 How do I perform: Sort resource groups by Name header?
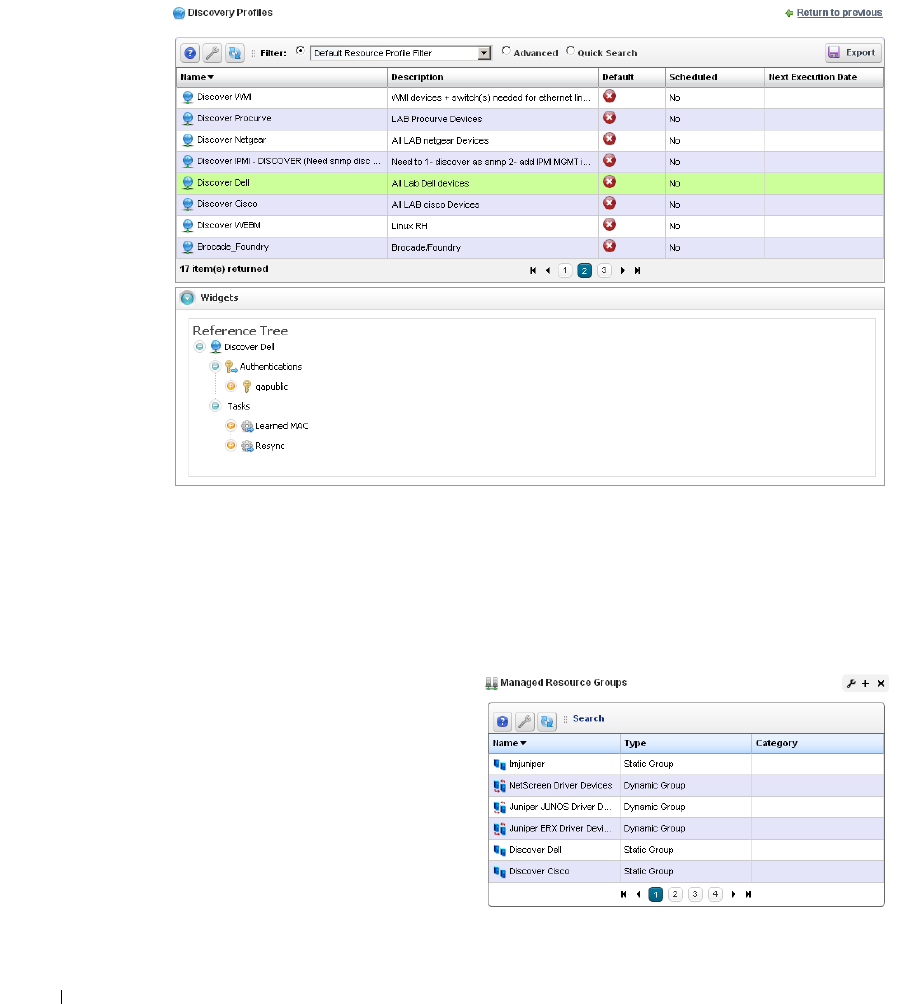(x=554, y=743)
